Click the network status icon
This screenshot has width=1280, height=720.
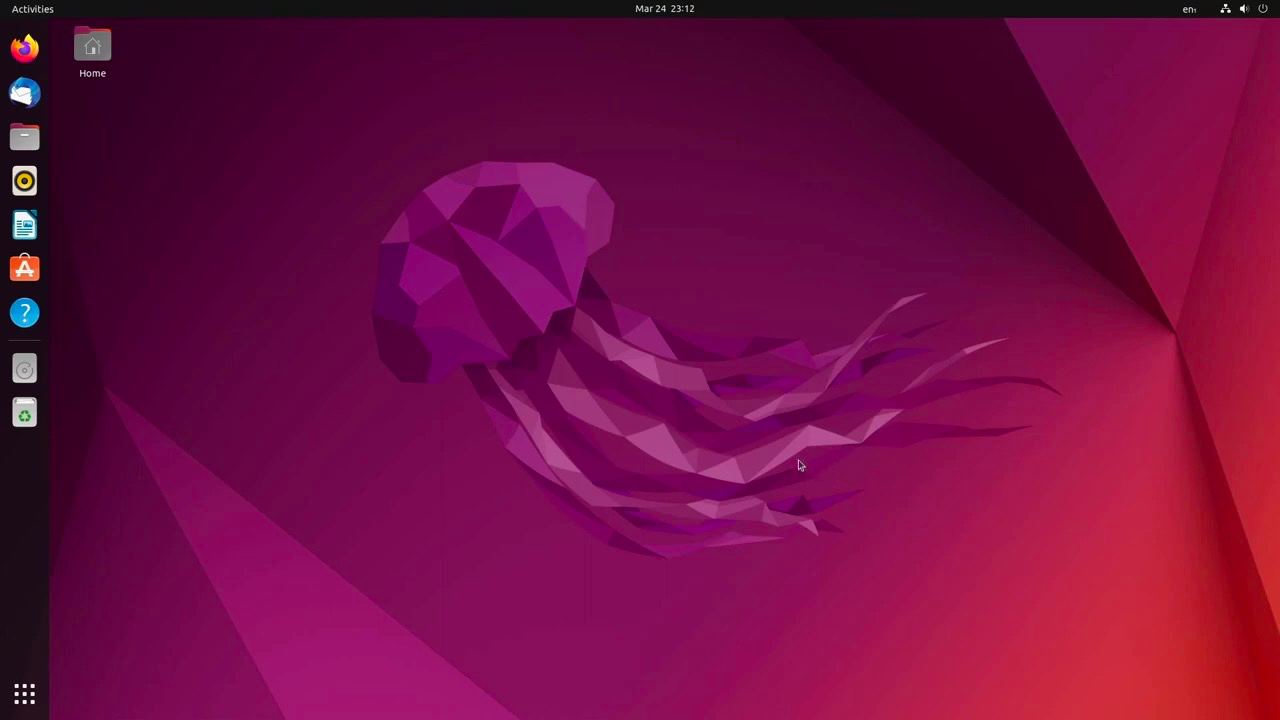pos(1225,9)
